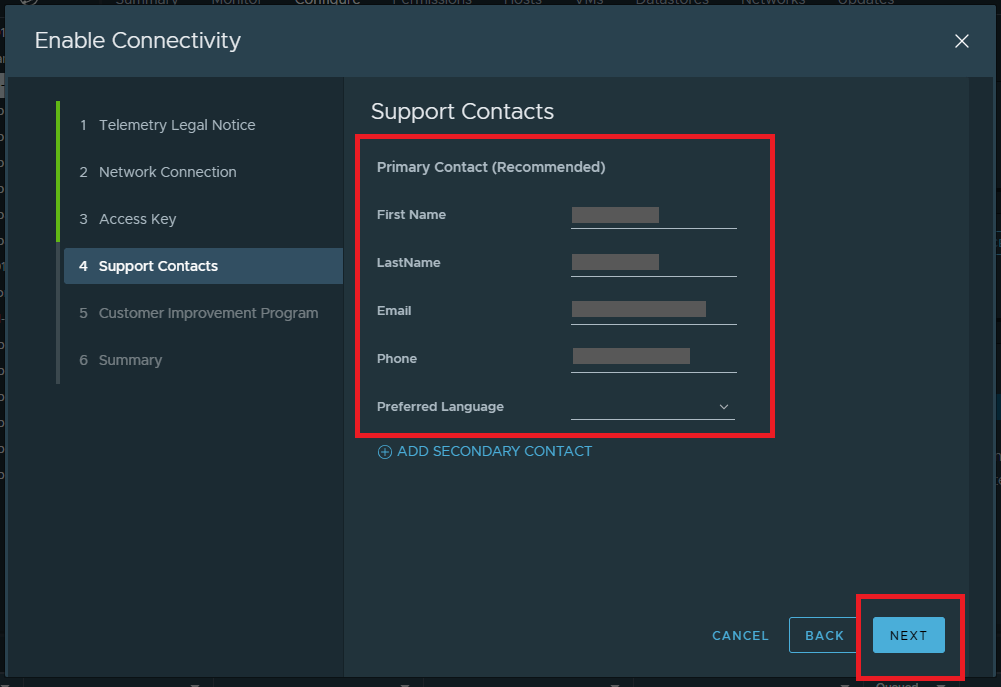Click the First Name input field
Screen dimensions: 1001x687
[653, 215]
